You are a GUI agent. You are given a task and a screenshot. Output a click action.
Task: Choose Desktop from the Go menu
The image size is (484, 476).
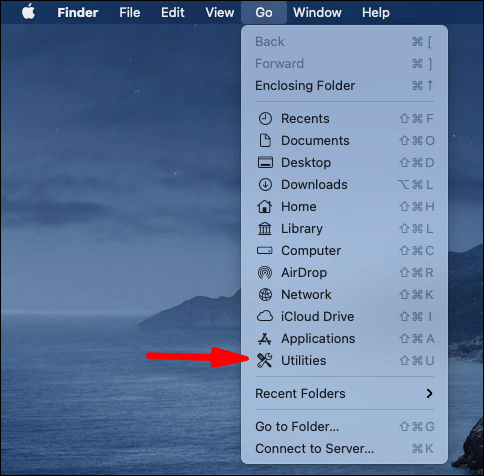pyautogui.click(x=344, y=163)
